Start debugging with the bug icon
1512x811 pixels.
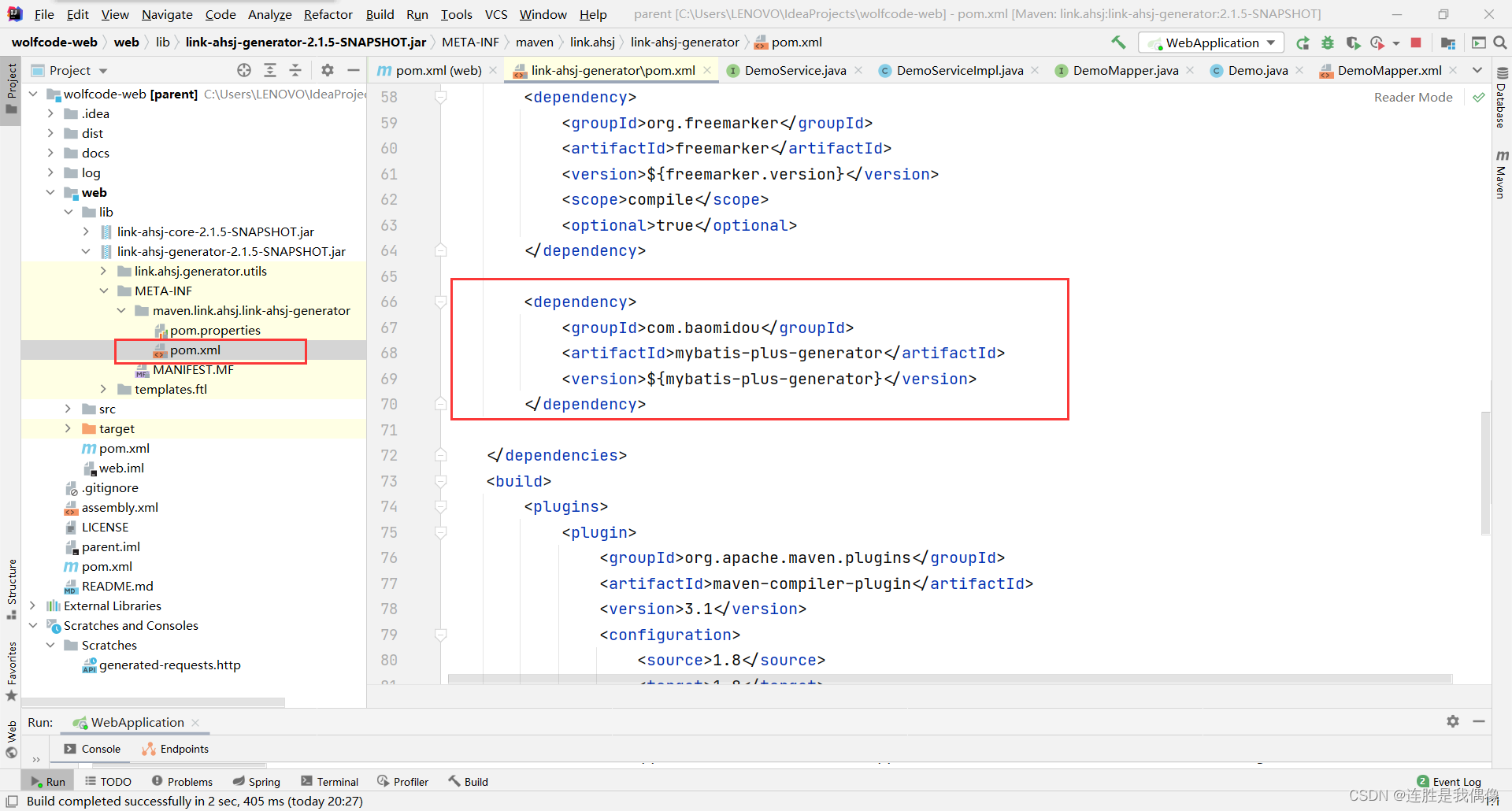pos(1328,43)
